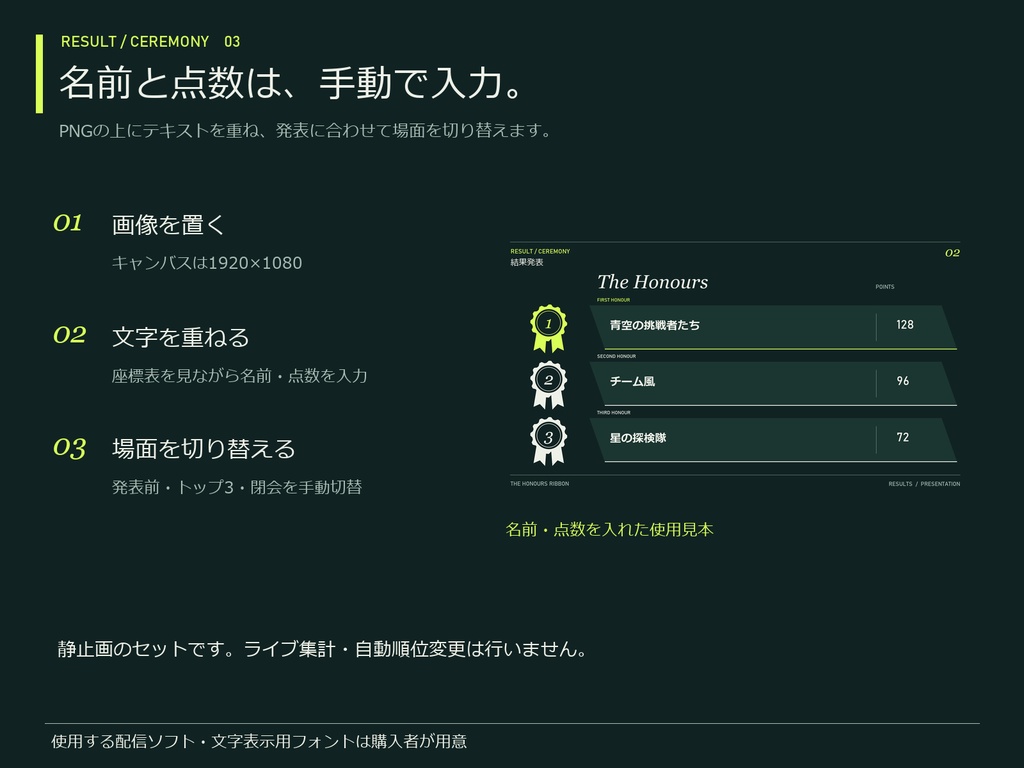Click the FIRST HONOUR label
Viewport: 1024px width, 768px height.
(x=613, y=300)
